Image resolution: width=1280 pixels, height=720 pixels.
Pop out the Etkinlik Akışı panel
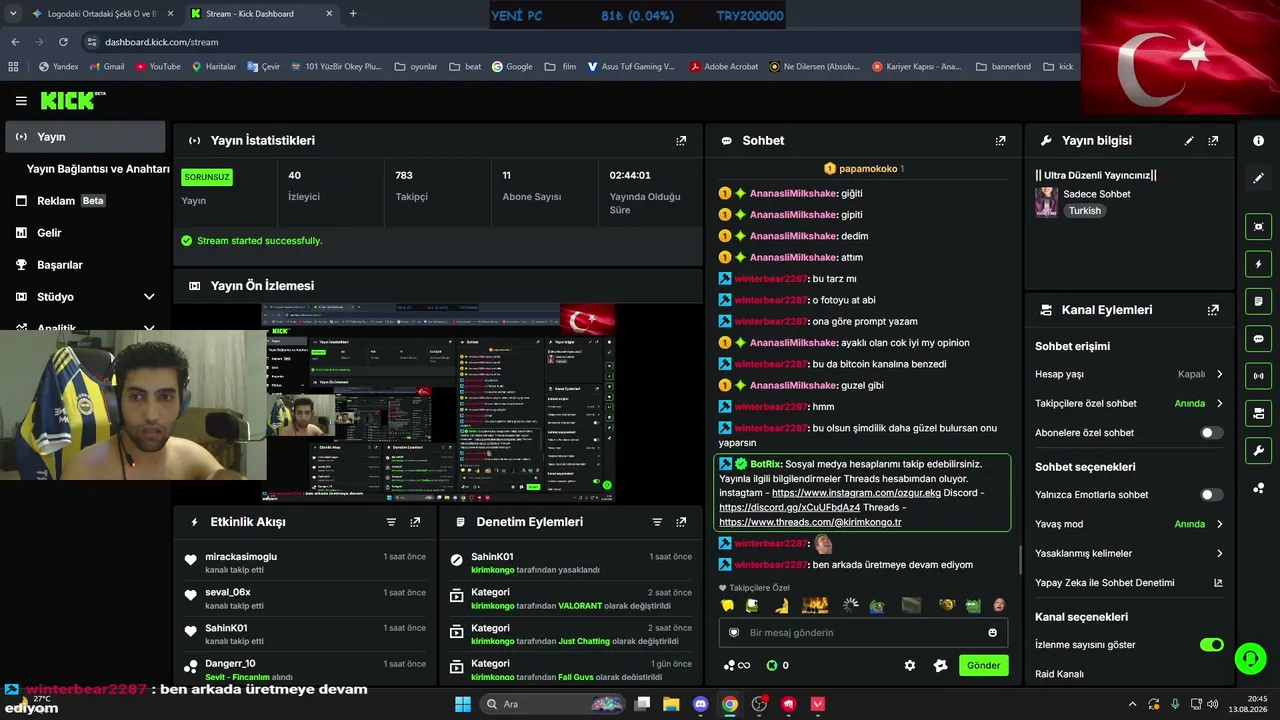pyautogui.click(x=415, y=522)
